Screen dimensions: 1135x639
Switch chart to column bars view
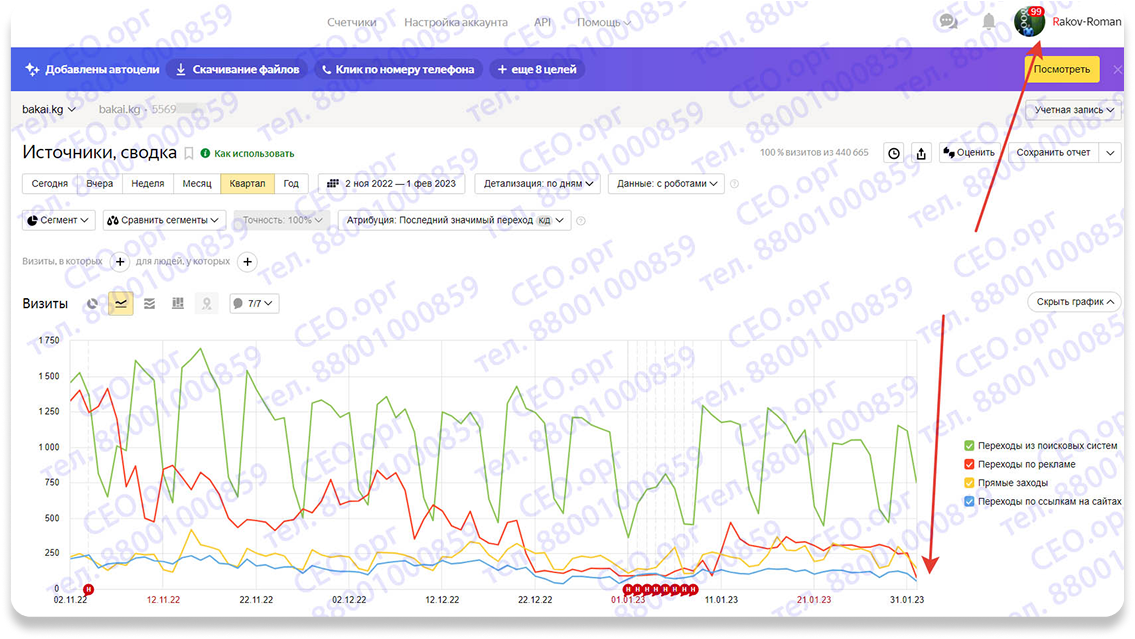click(x=178, y=303)
